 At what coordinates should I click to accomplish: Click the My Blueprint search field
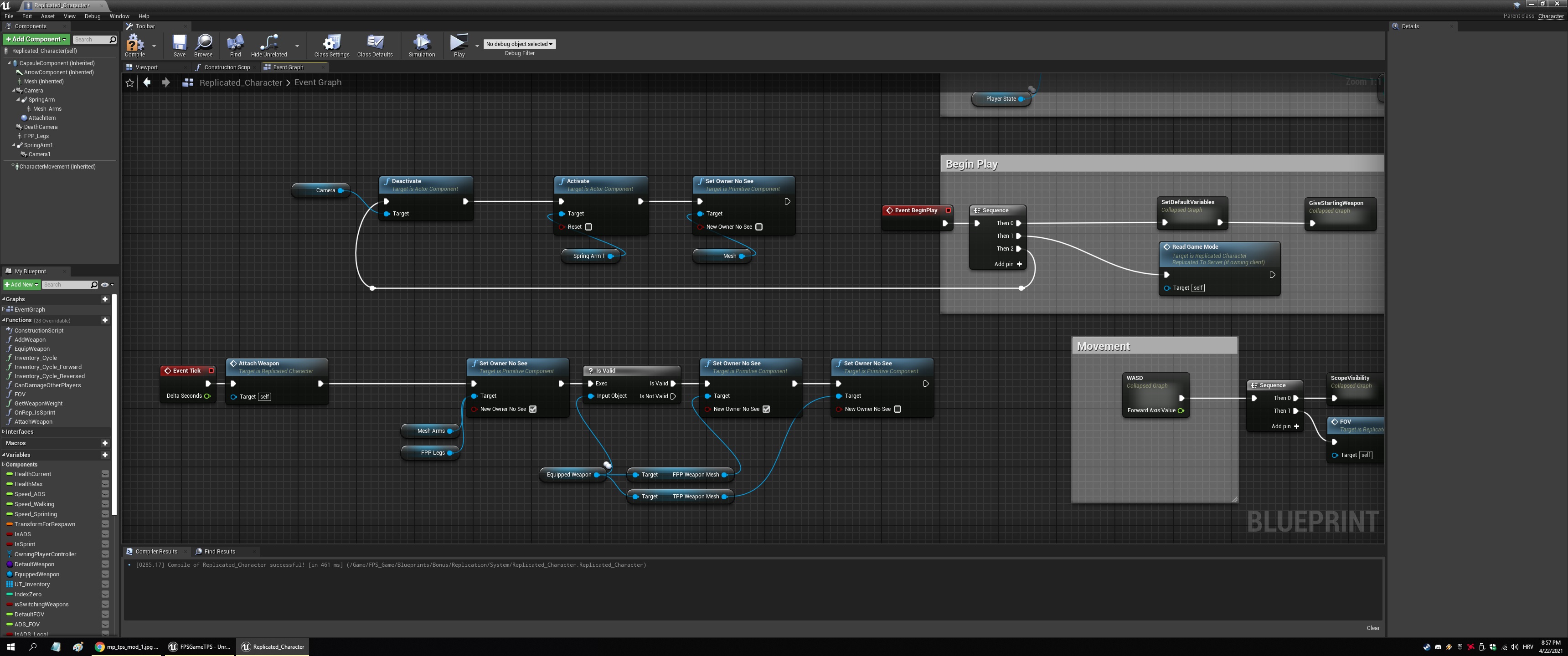(x=66, y=284)
